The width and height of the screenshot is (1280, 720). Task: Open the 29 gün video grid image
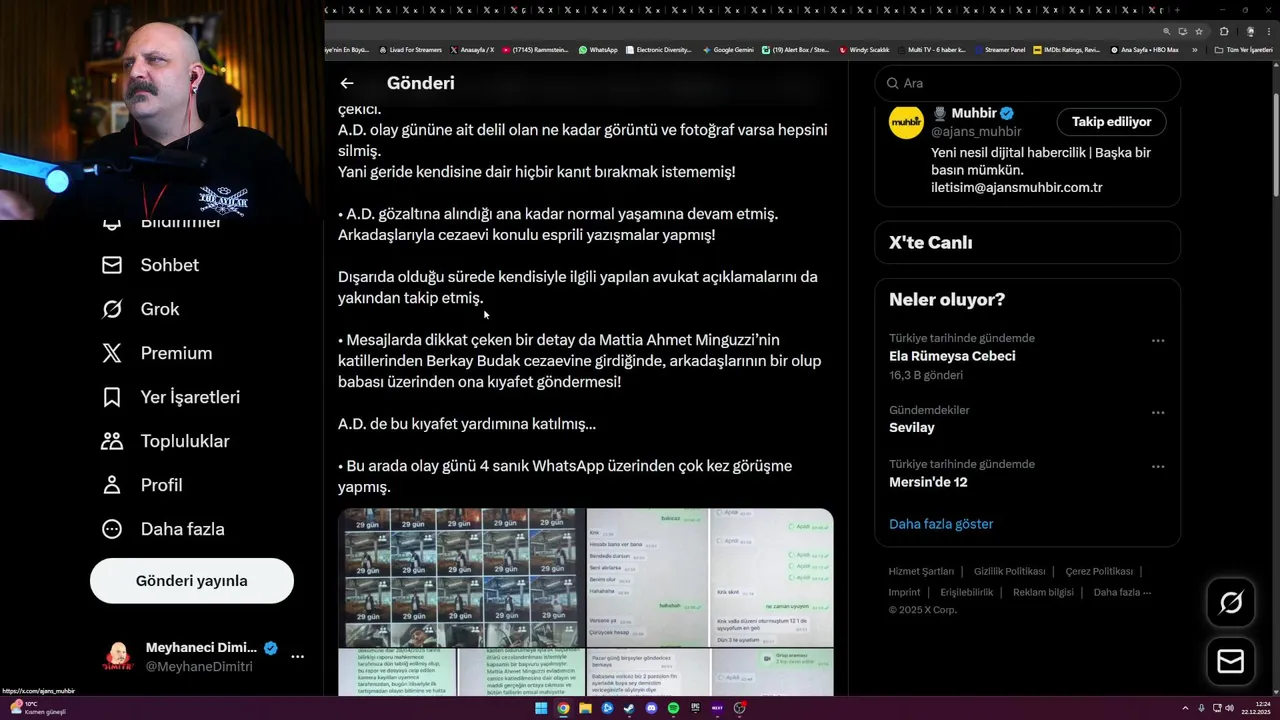point(461,577)
